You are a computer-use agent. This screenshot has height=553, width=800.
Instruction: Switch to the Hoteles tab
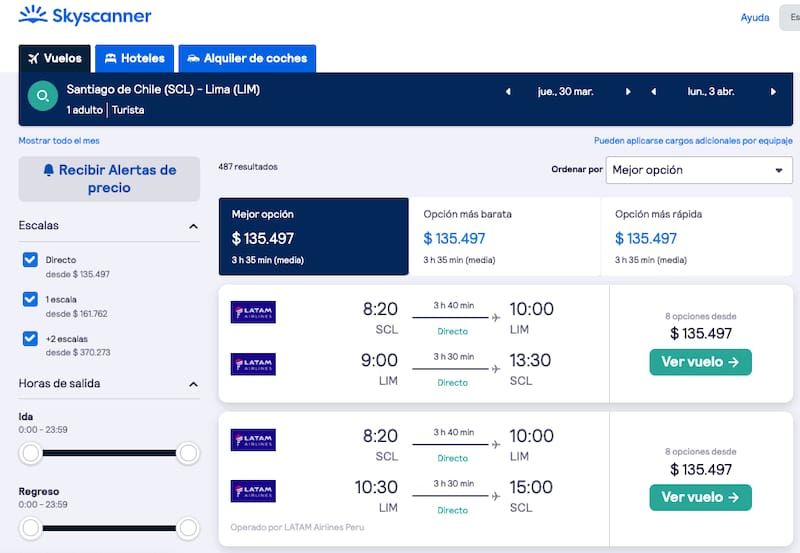tap(135, 58)
